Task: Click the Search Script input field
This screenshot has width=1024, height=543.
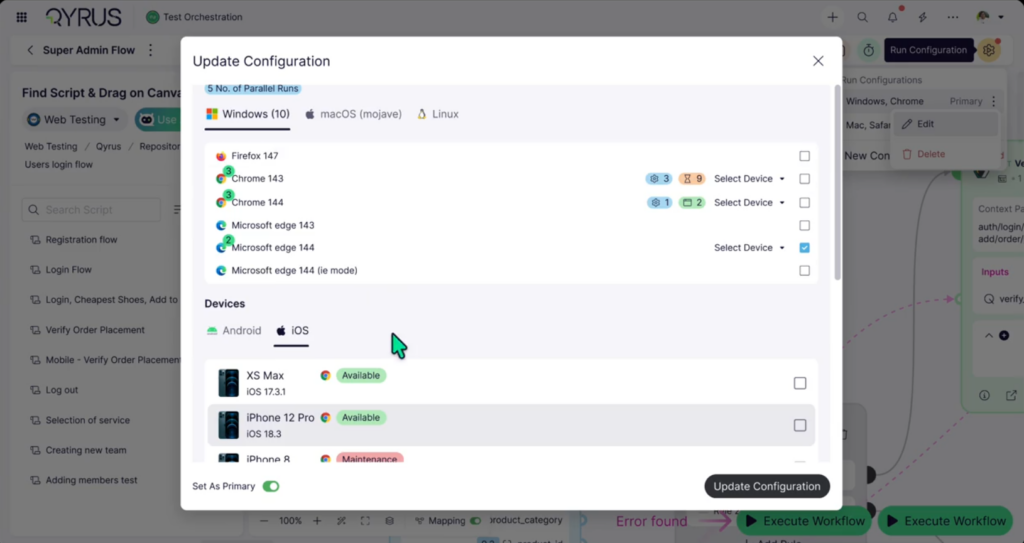Action: [91, 210]
